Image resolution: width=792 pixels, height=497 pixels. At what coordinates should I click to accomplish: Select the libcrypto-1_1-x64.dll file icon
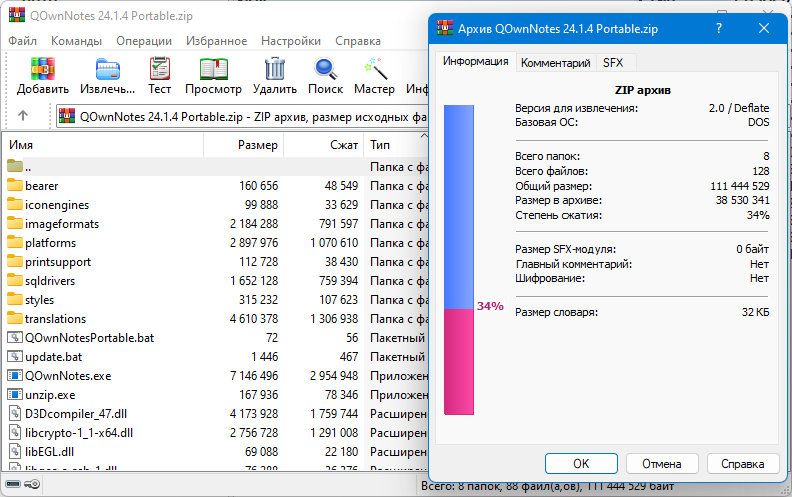tap(15, 432)
